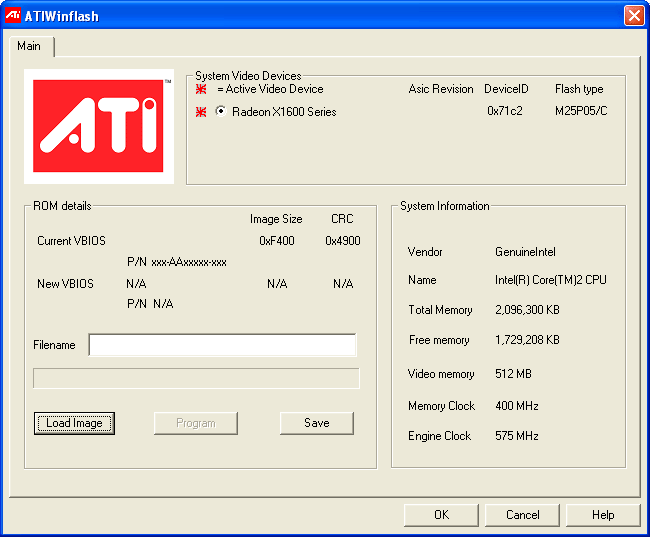Click the Engine Clock label
650x537 pixels.
click(439, 436)
